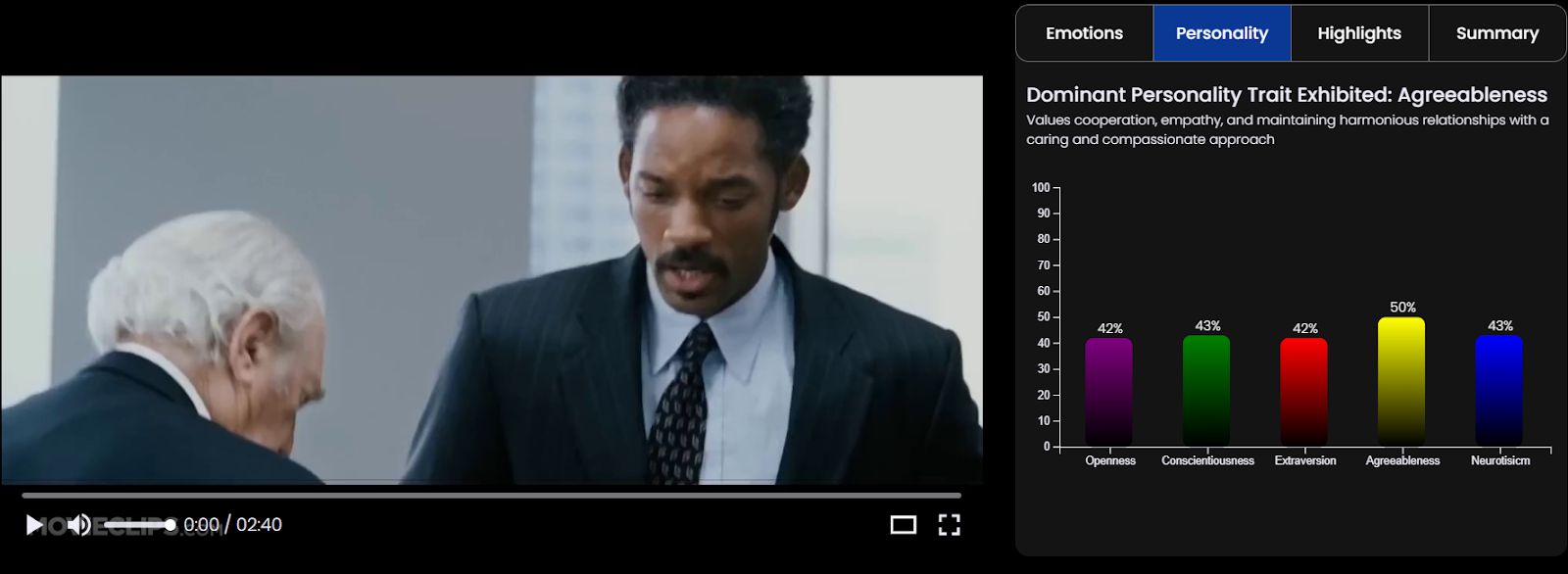Click the Agreeableness axis label

[x=1402, y=460]
